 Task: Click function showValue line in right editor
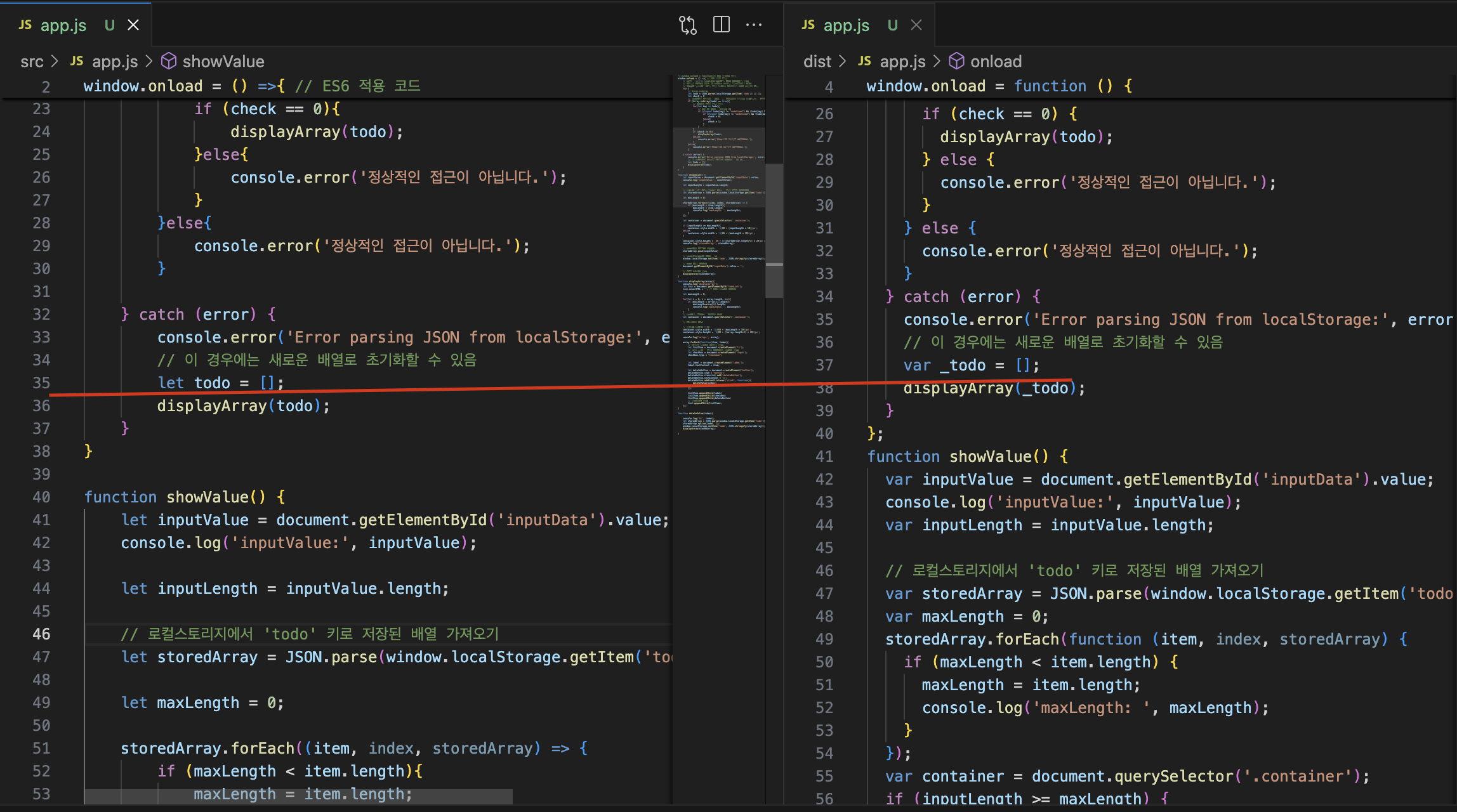[x=967, y=456]
